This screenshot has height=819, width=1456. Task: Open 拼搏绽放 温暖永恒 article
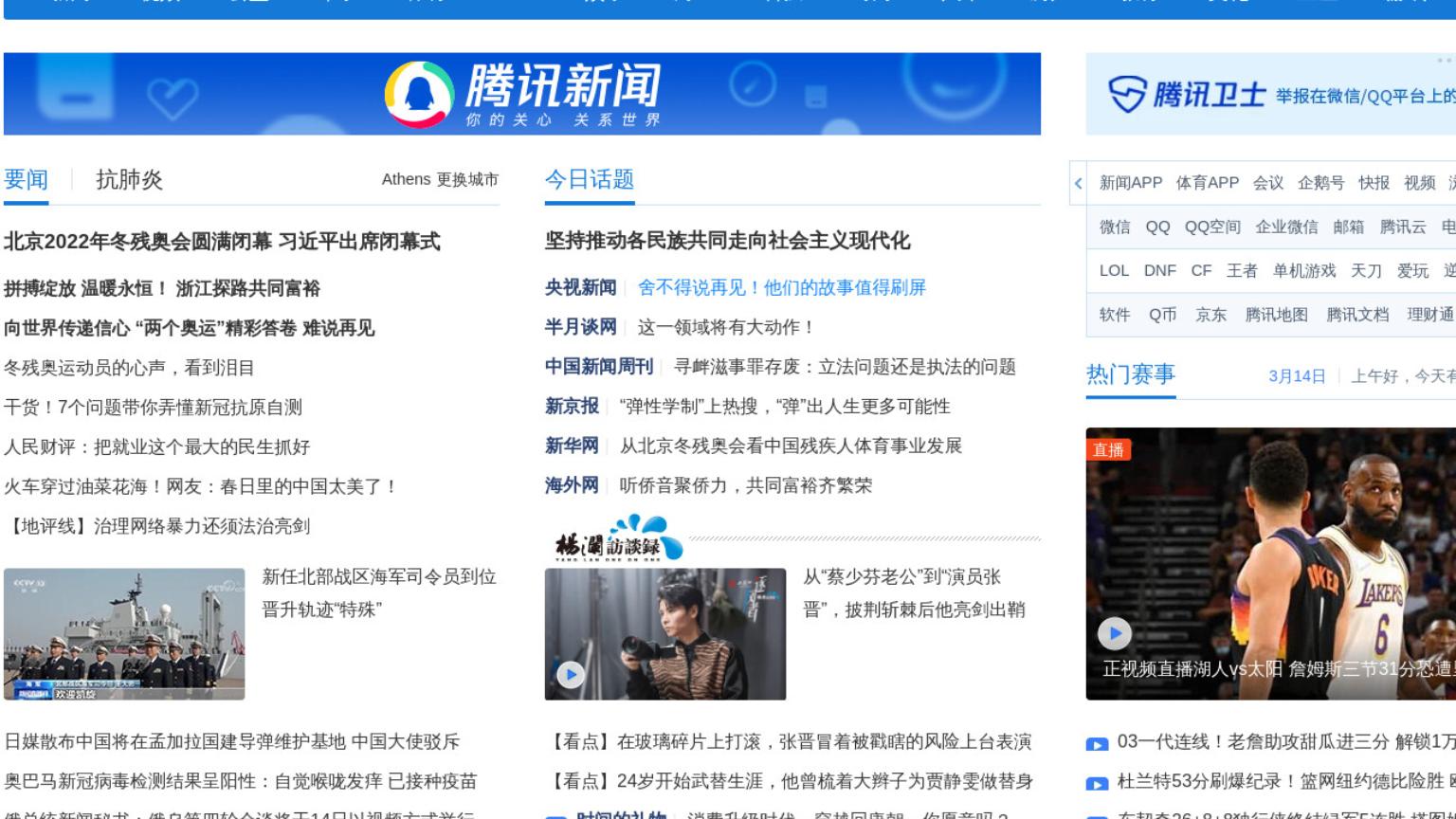[86, 288]
